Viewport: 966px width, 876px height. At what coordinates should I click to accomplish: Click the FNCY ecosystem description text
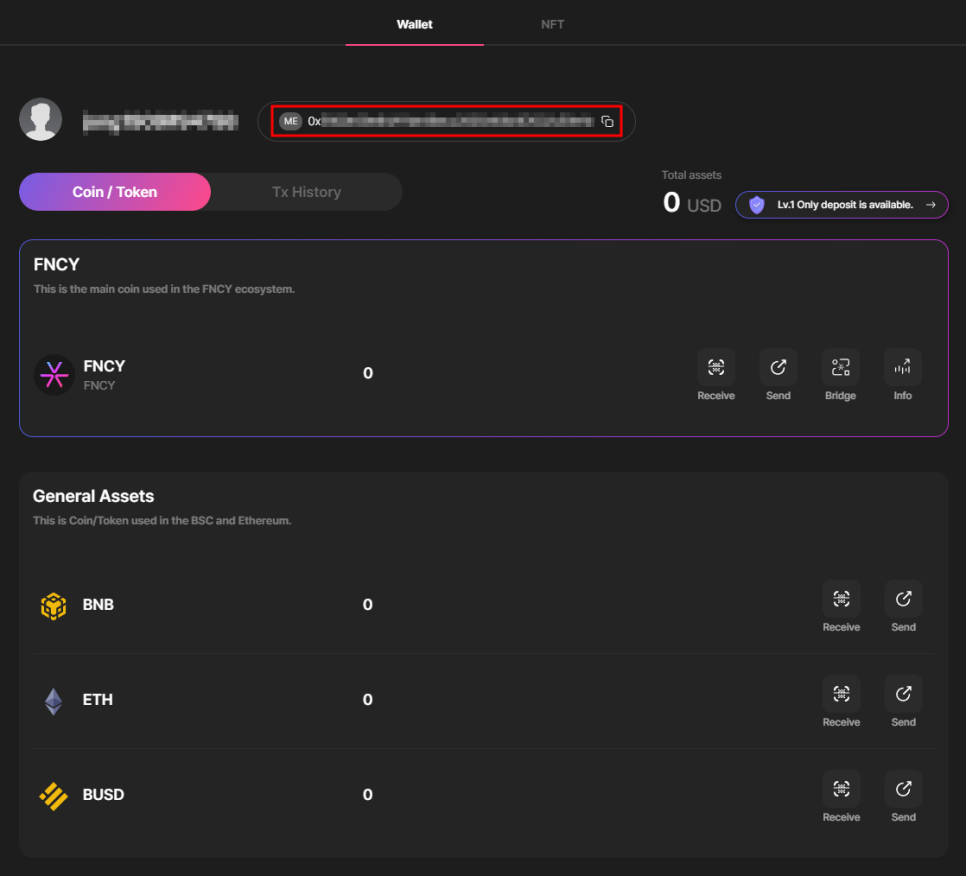[x=164, y=289]
